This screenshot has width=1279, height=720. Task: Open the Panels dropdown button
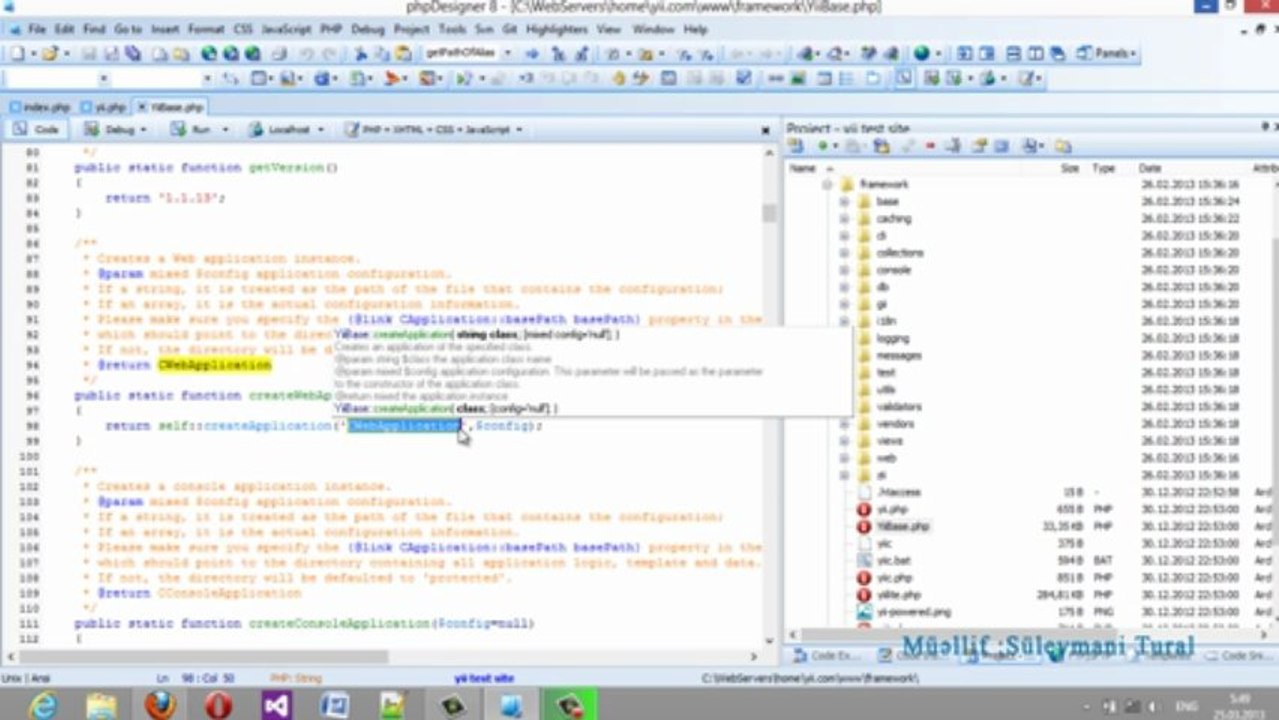pyautogui.click(x=1107, y=53)
